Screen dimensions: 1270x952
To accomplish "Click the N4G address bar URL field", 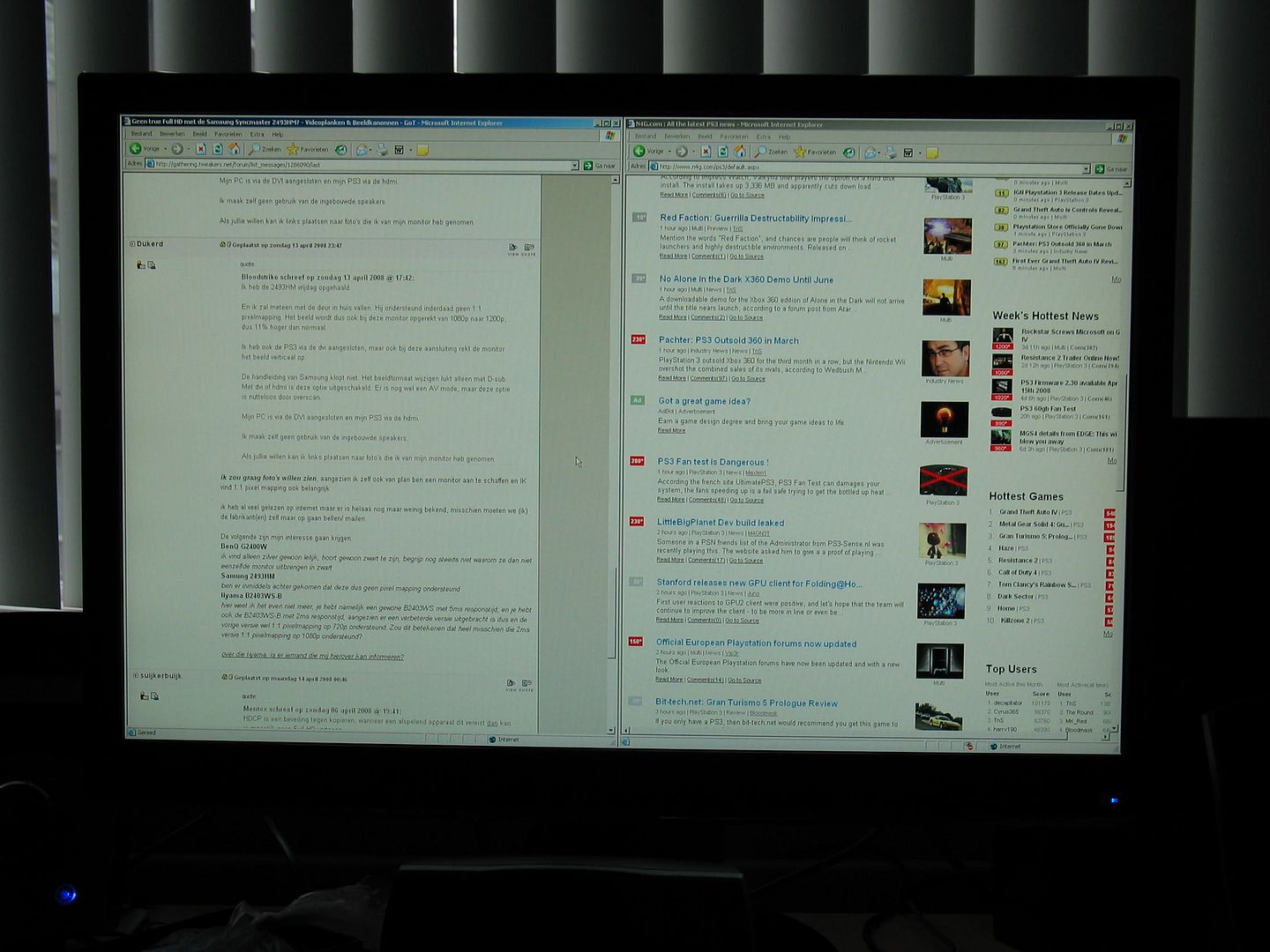I will coord(869,168).
